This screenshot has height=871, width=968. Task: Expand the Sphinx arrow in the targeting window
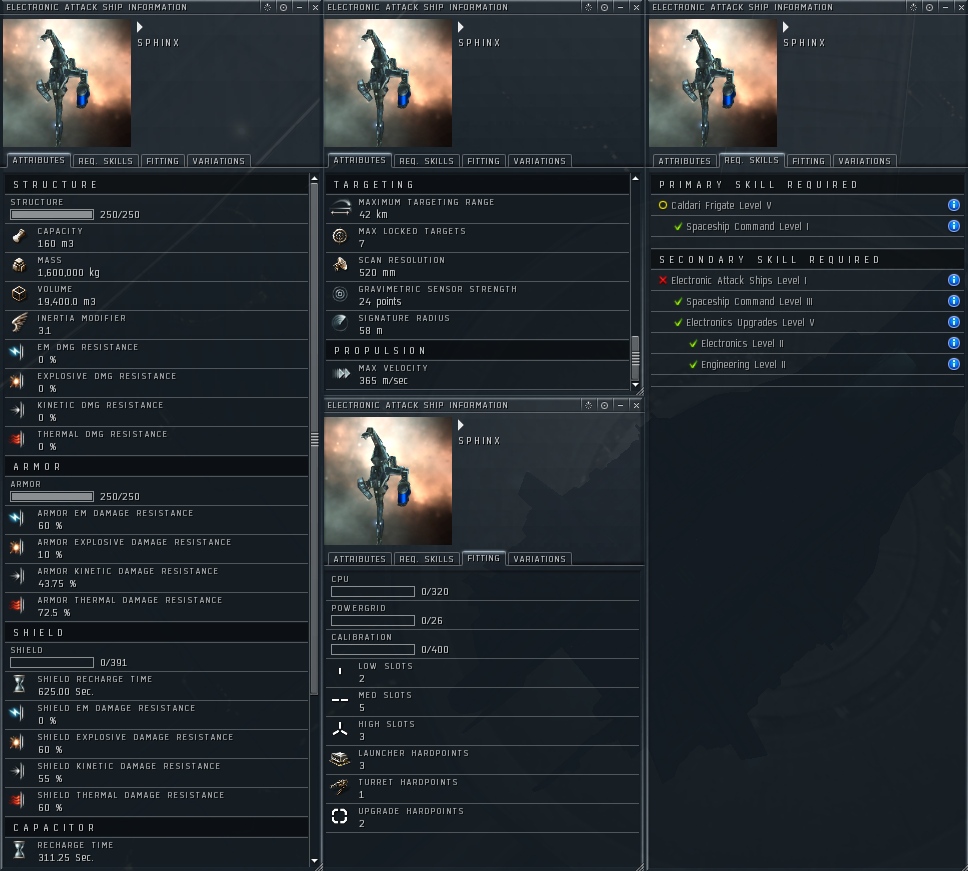click(x=461, y=27)
